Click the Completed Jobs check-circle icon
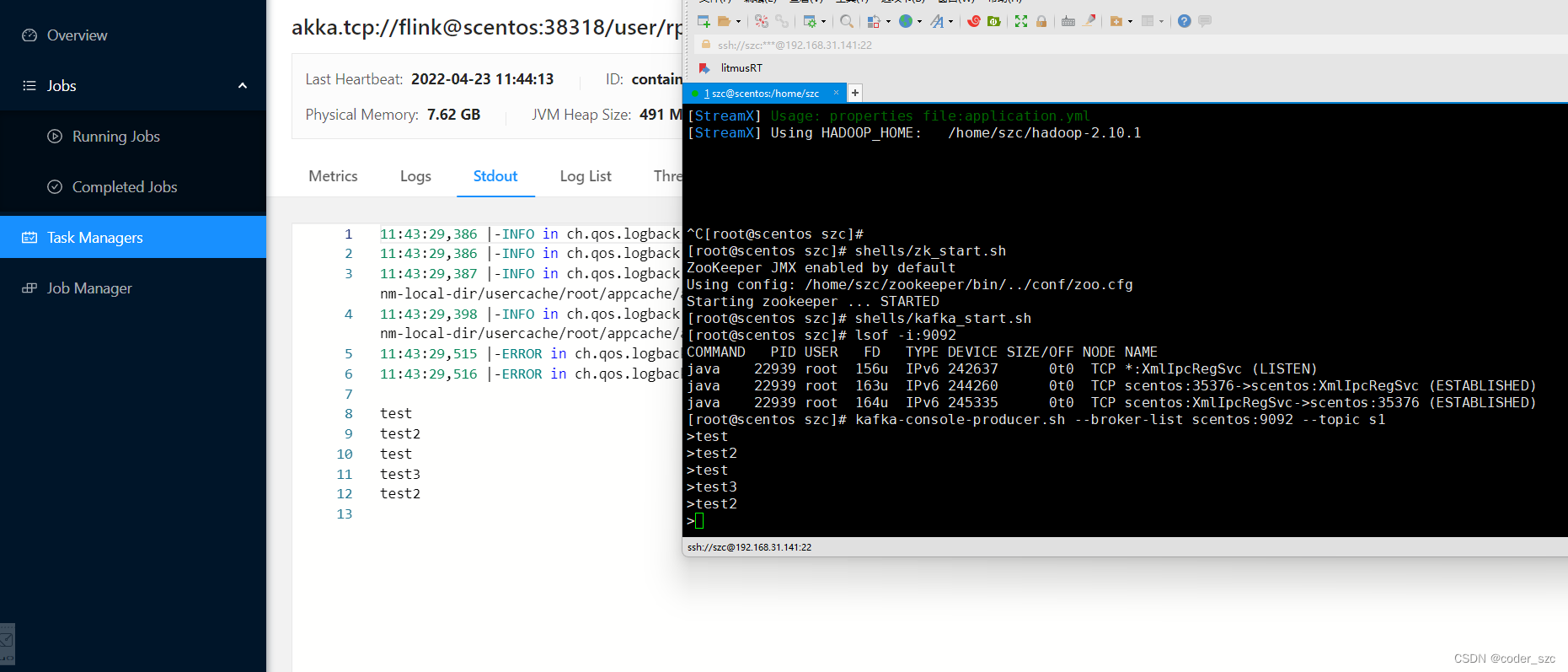This screenshot has height=672, width=1568. [x=55, y=187]
